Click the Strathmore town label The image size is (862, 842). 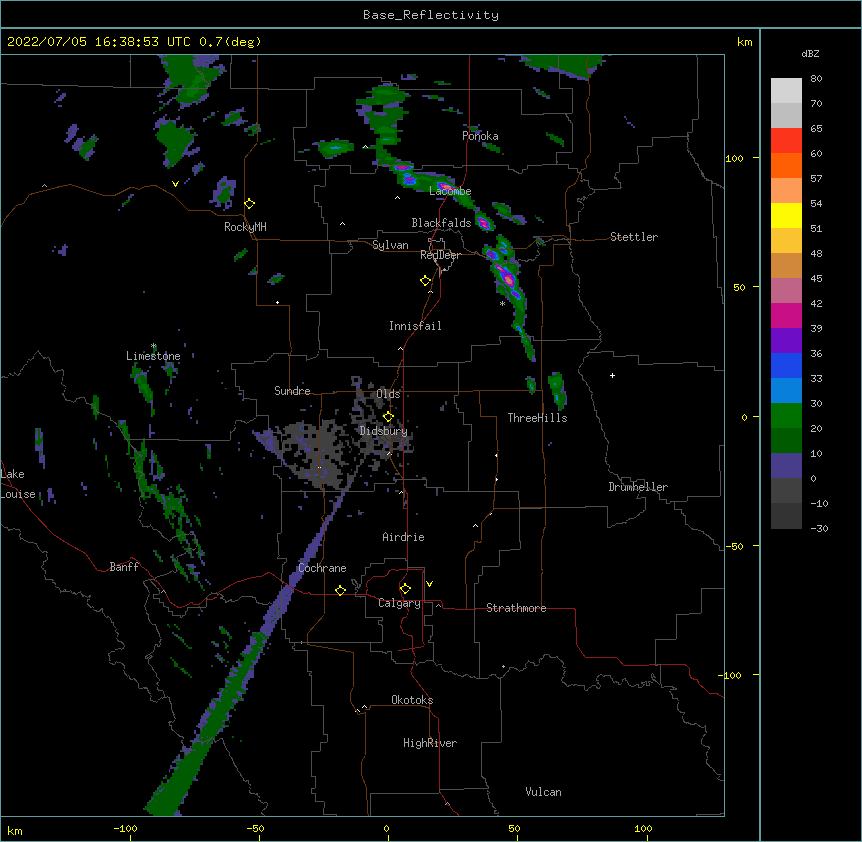tap(516, 608)
